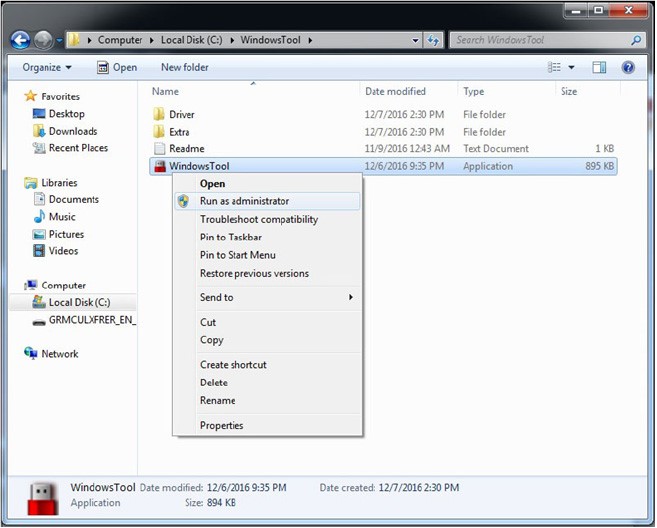Screen dimensions: 657x528
Task: Choose Pin to Taskbar
Action: (x=267, y=237)
